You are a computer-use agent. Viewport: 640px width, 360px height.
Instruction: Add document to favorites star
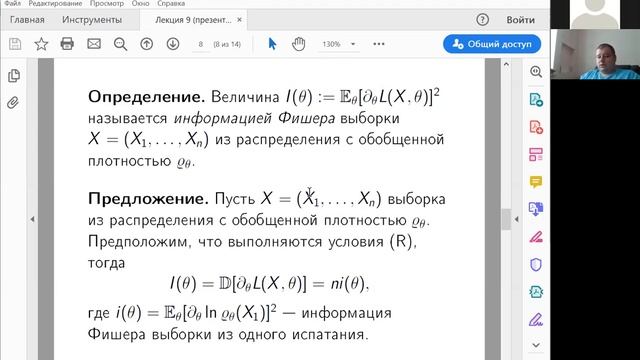click(x=41, y=44)
